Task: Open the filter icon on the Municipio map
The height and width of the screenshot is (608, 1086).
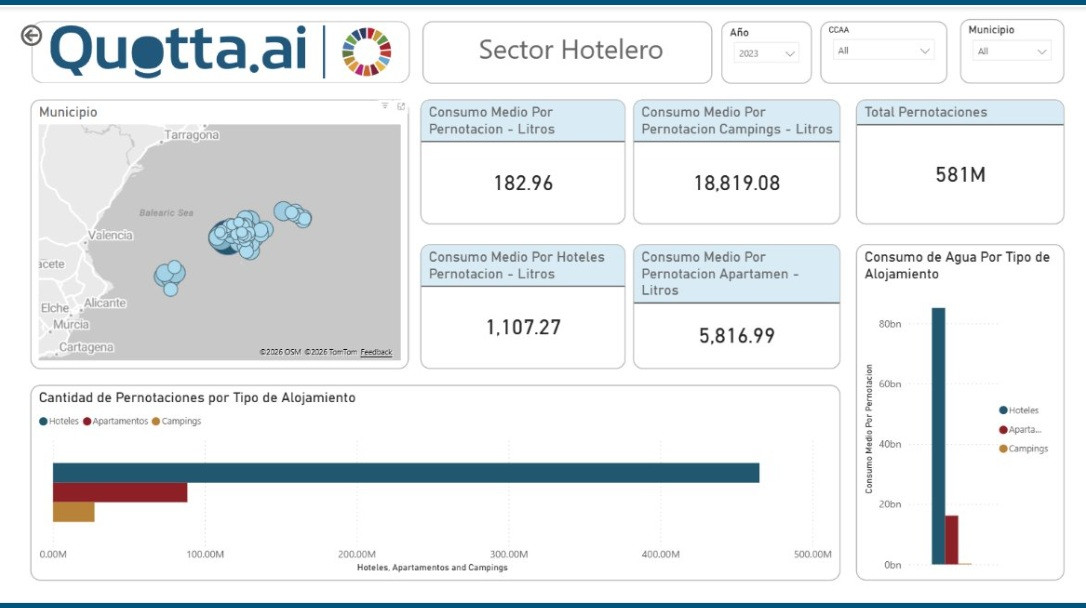Action: pos(385,106)
